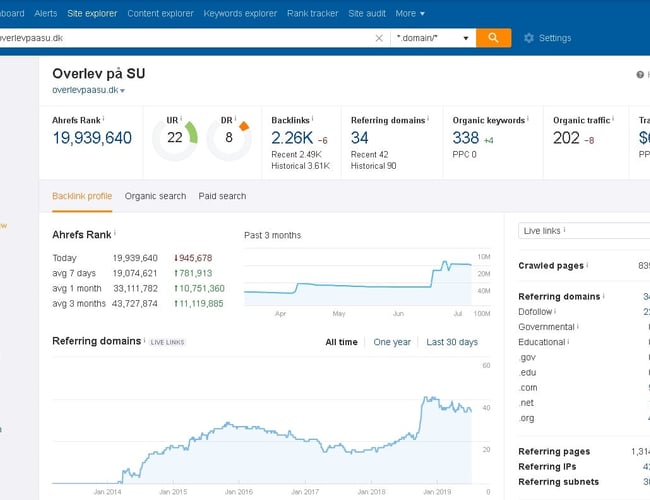Switch chart to Last 30 days

tap(452, 342)
